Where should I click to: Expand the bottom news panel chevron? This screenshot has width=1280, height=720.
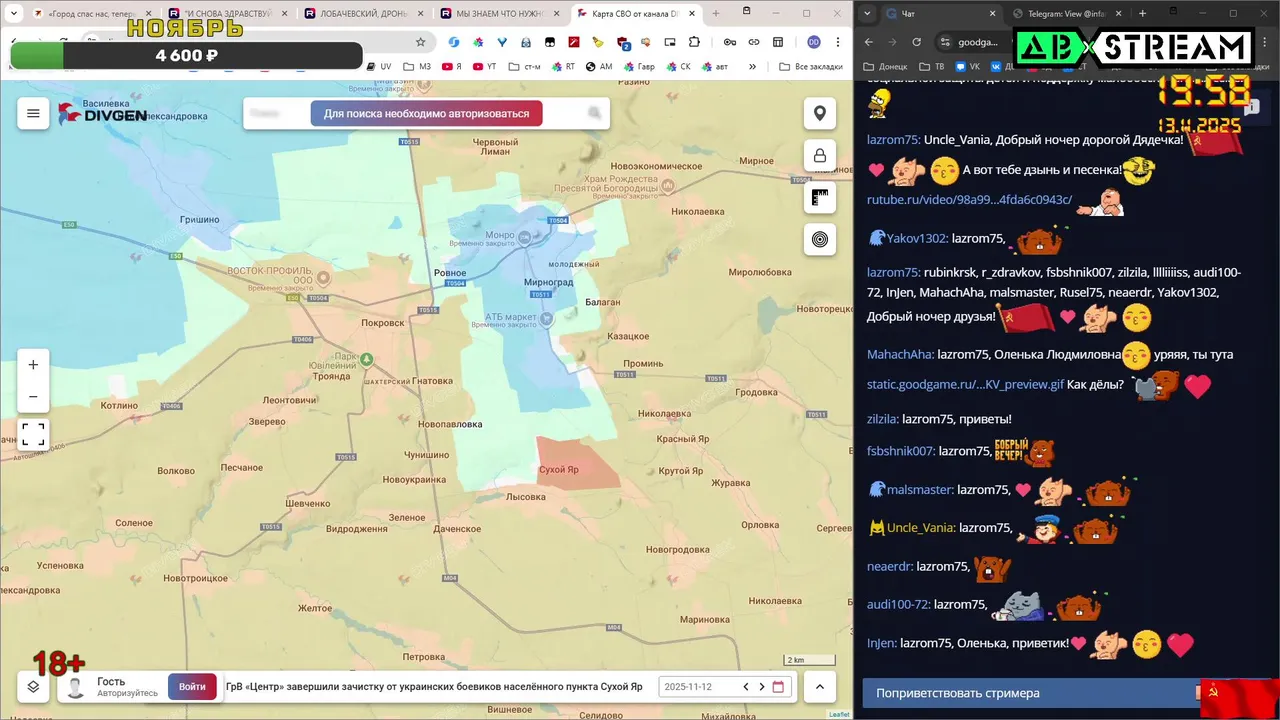820,686
